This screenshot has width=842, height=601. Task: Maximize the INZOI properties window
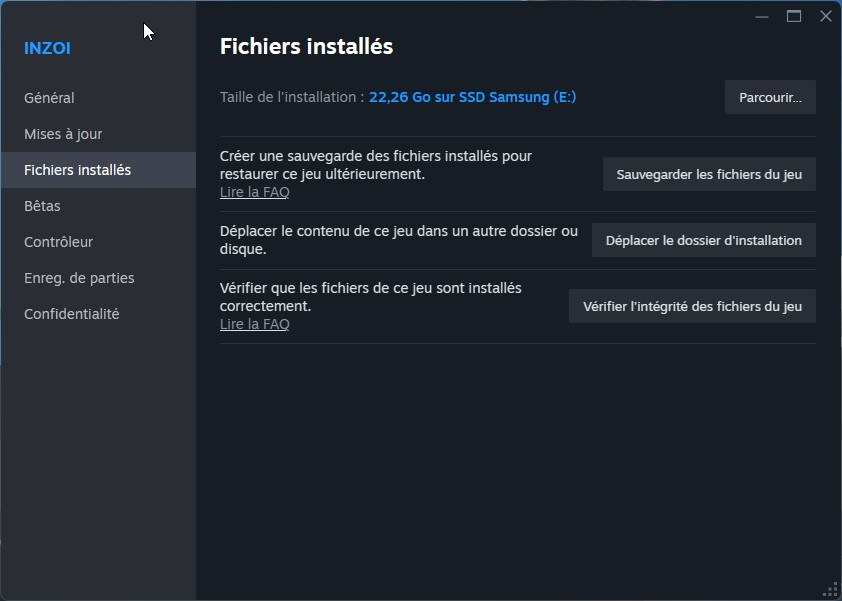793,16
